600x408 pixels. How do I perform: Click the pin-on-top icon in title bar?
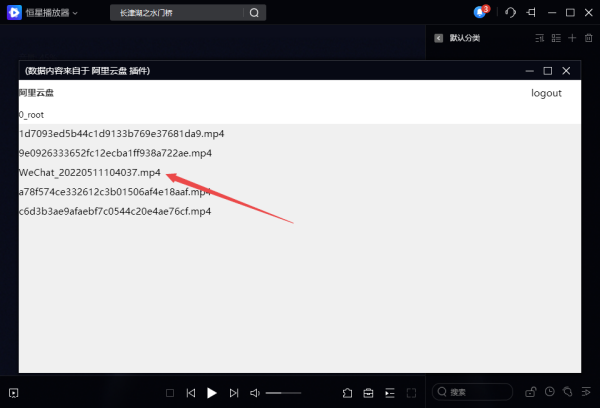(x=531, y=13)
